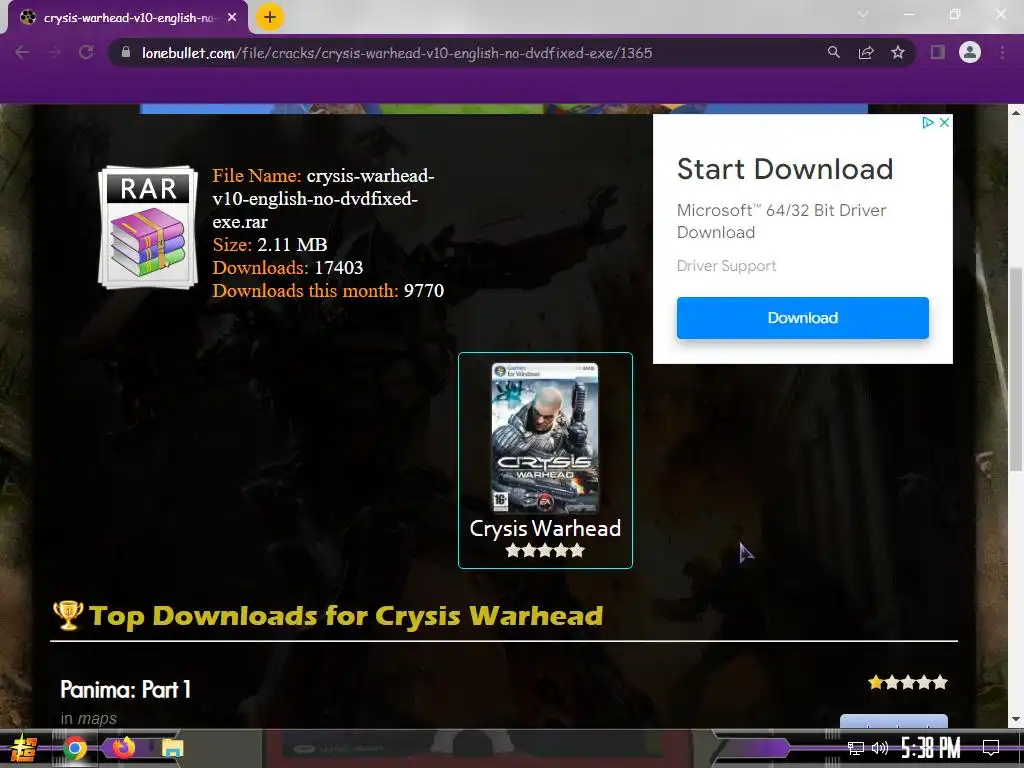The height and width of the screenshot is (768, 1024).
Task: Click the file name crysis-warhead-v10-english-no-dvdfixed-exe.rar
Action: (x=323, y=199)
